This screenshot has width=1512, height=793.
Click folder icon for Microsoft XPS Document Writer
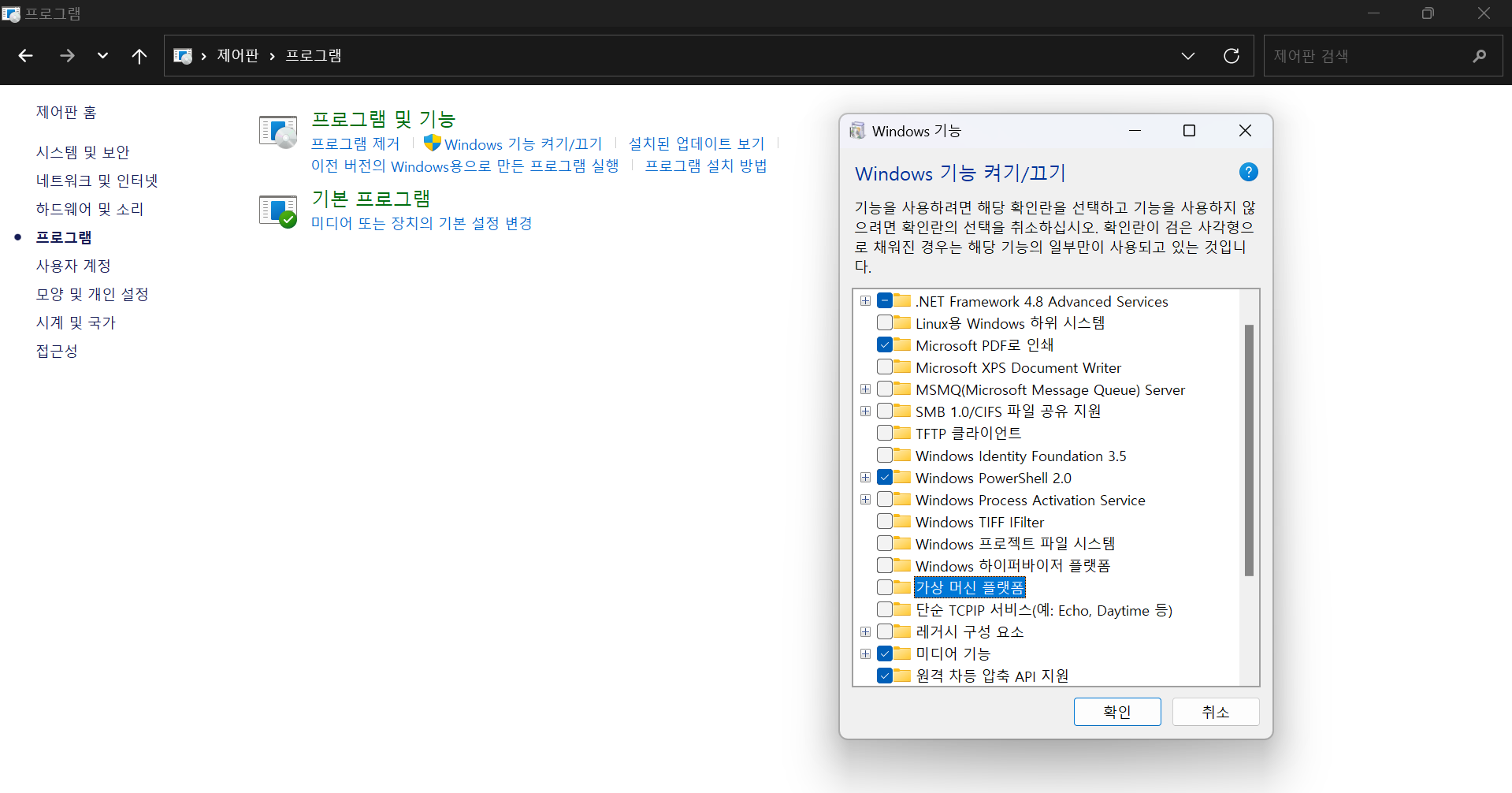[902, 367]
